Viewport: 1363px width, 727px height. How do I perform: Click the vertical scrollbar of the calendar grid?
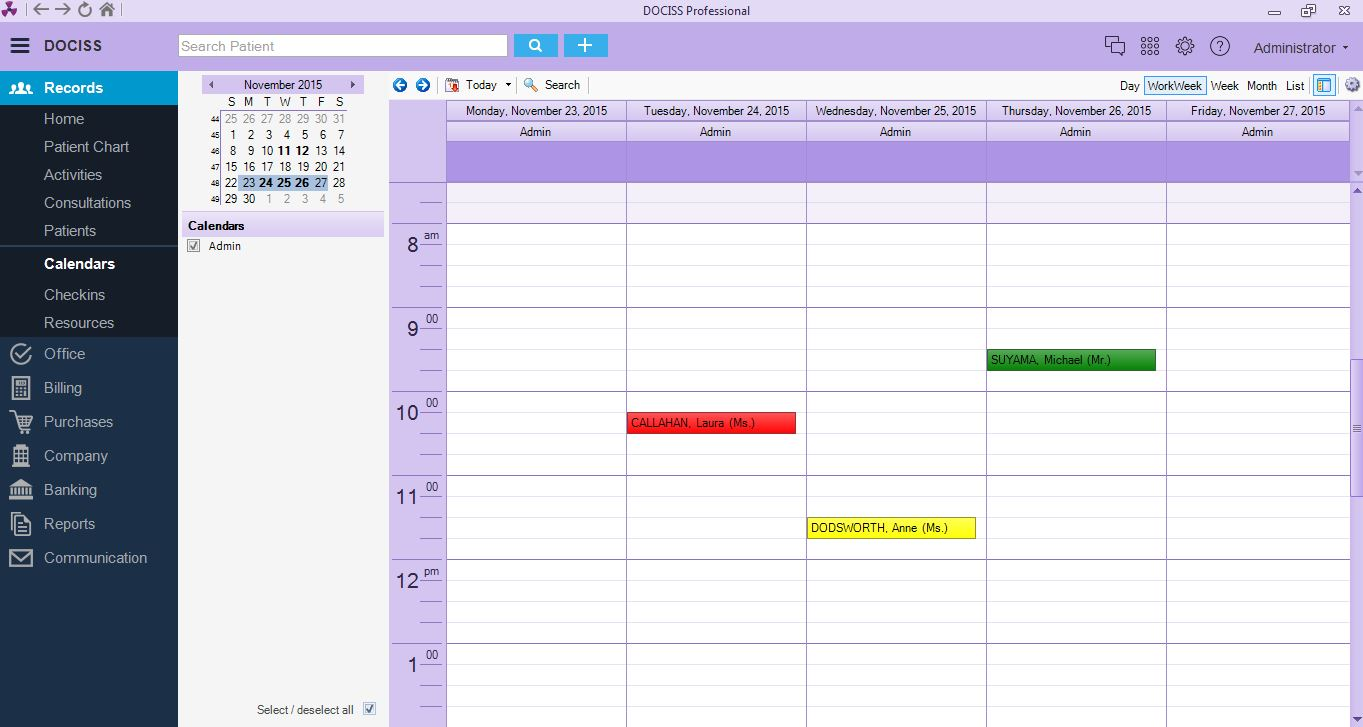click(1357, 428)
